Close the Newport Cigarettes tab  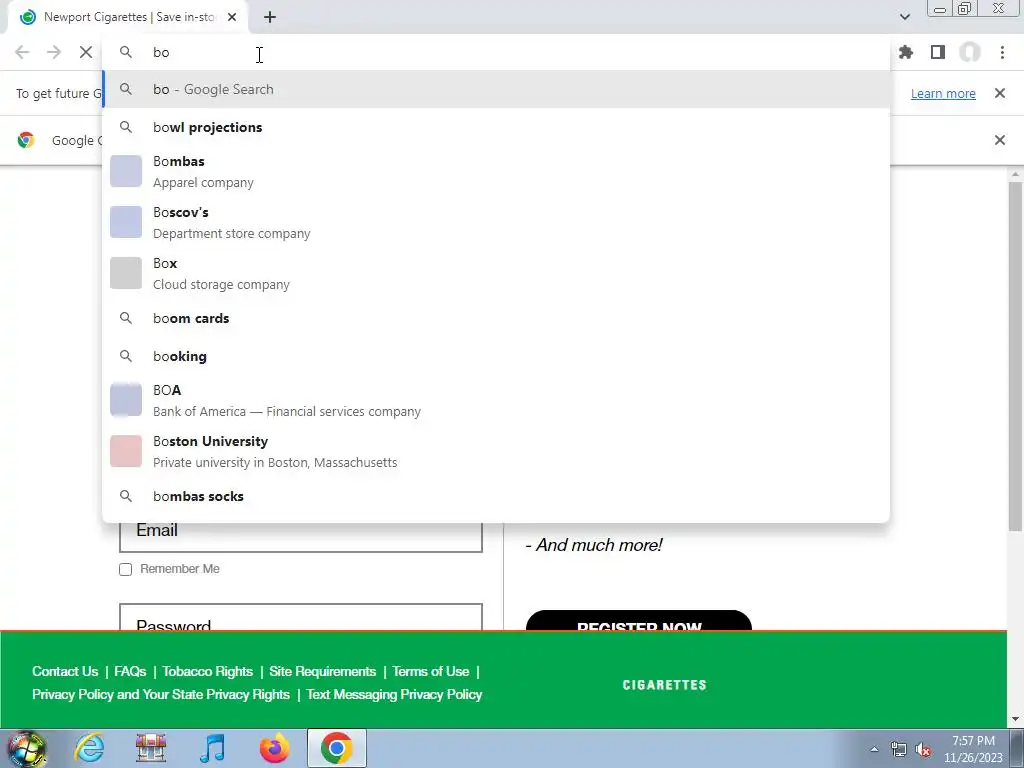[232, 17]
